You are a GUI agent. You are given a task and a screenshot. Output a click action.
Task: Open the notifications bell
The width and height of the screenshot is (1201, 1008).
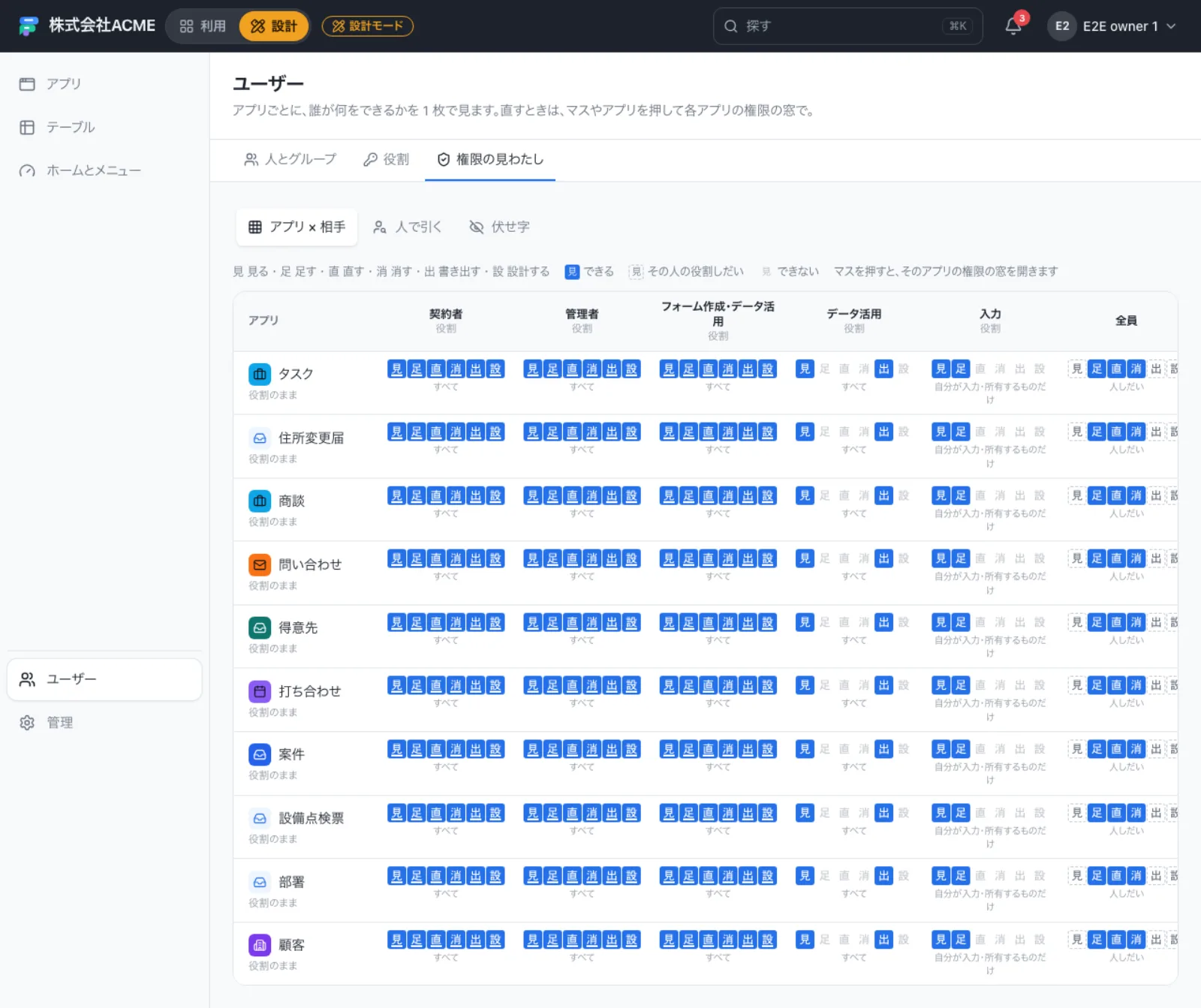point(1013,26)
